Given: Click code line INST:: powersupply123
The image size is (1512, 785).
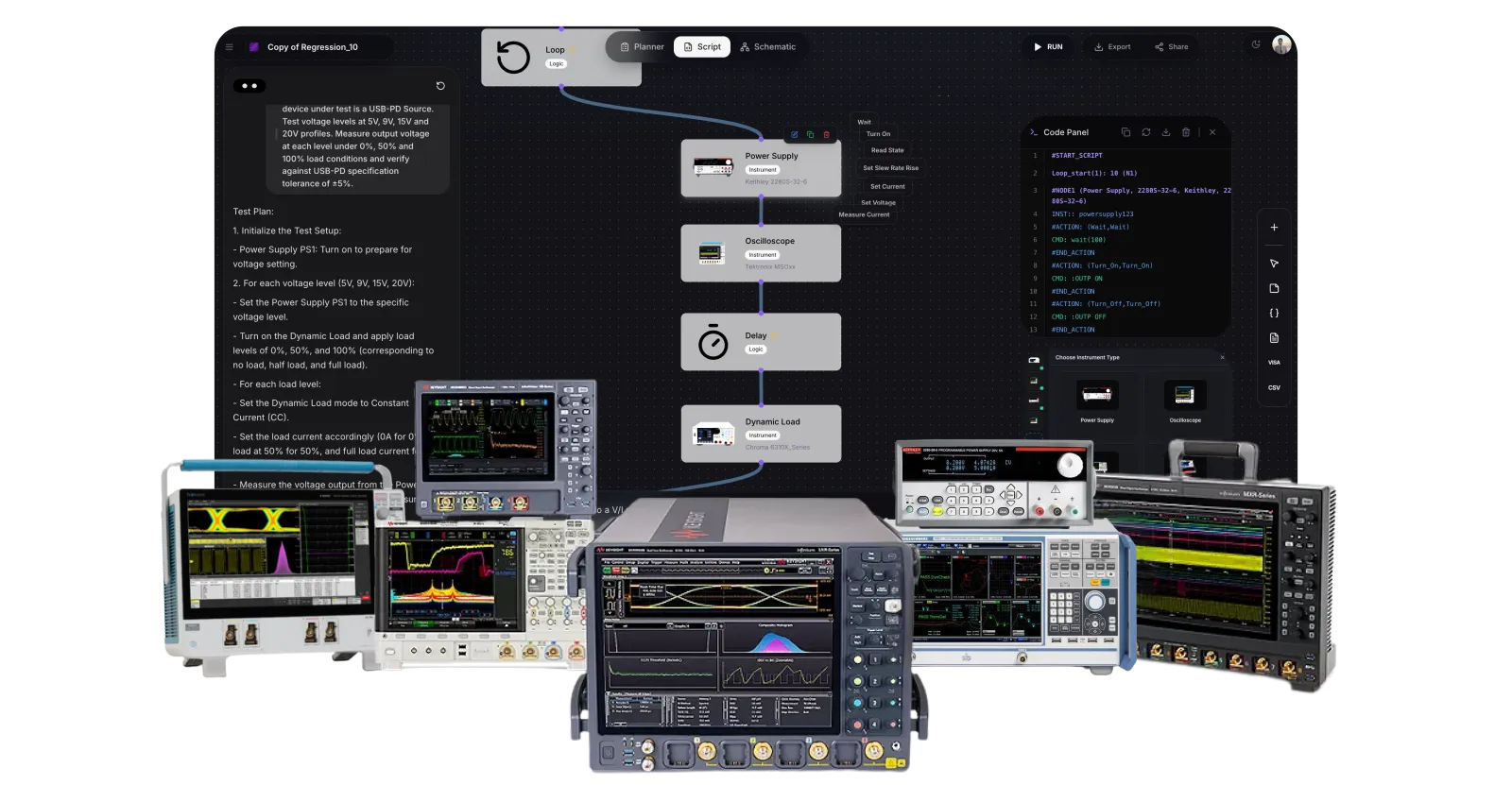Looking at the screenshot, I should click(x=1092, y=214).
